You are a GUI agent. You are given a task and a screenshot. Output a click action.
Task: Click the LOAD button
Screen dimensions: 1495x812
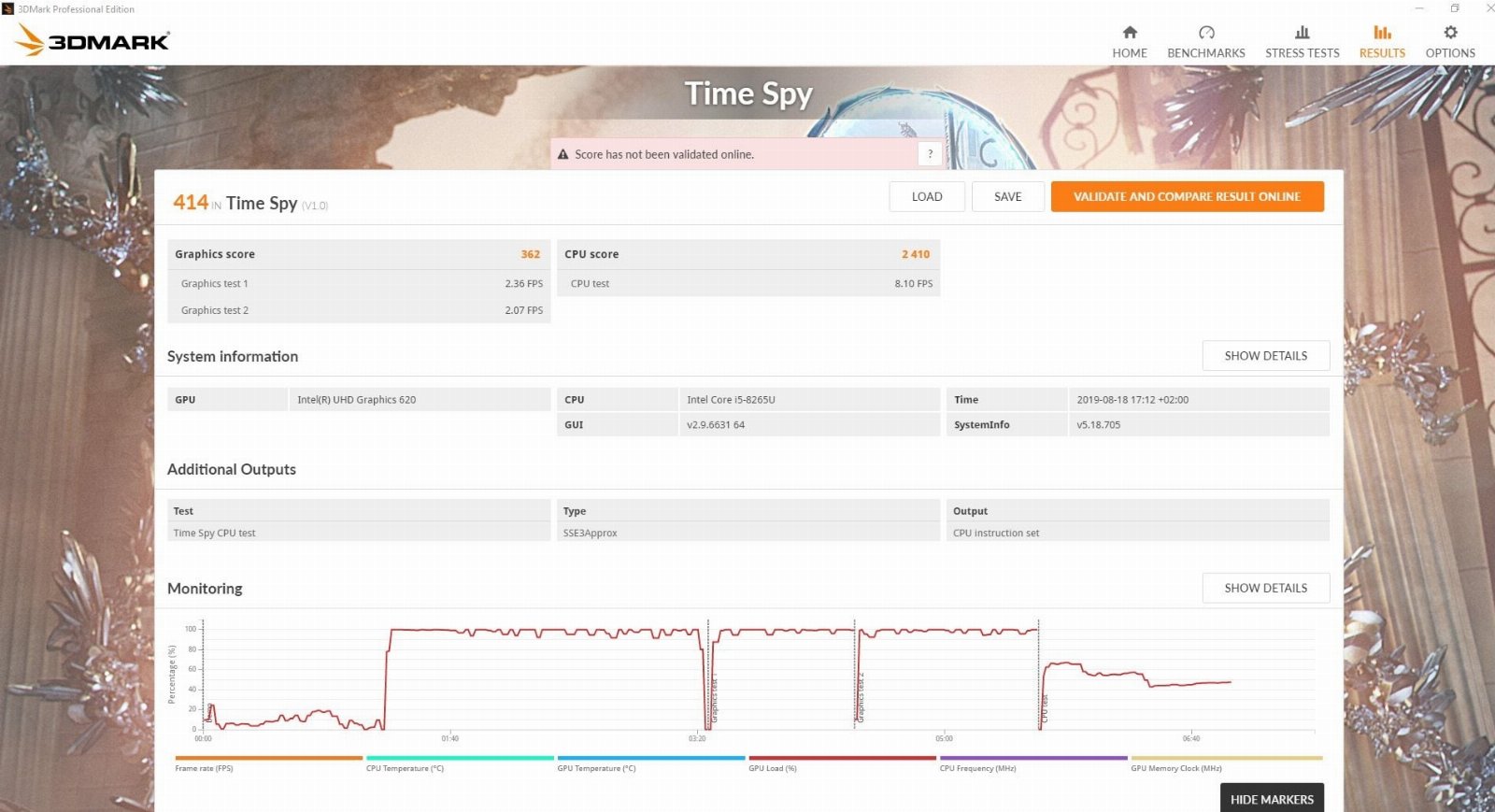click(927, 196)
